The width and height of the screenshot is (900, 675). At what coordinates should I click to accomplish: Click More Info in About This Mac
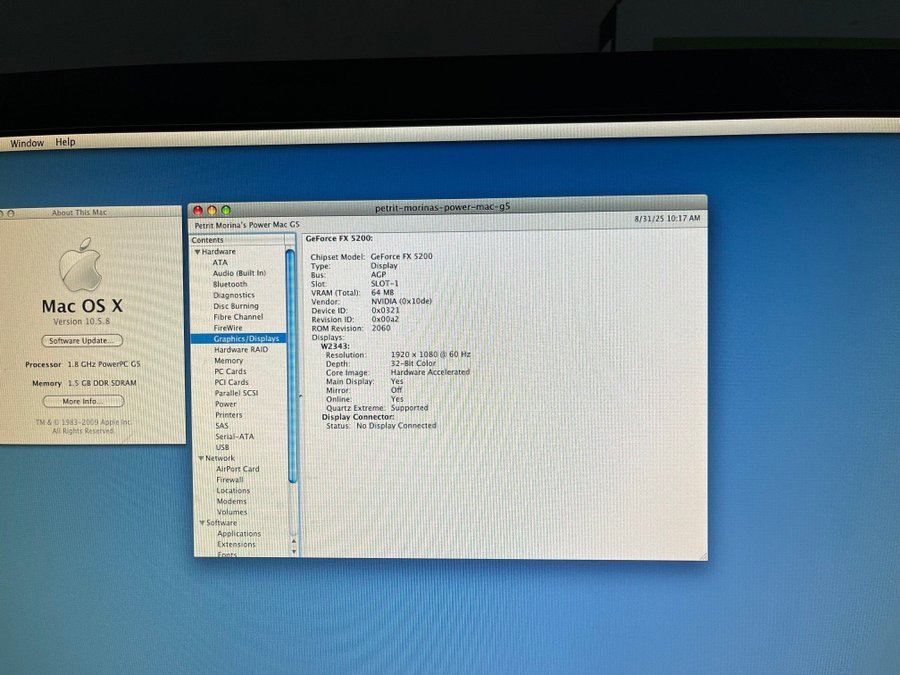point(83,401)
